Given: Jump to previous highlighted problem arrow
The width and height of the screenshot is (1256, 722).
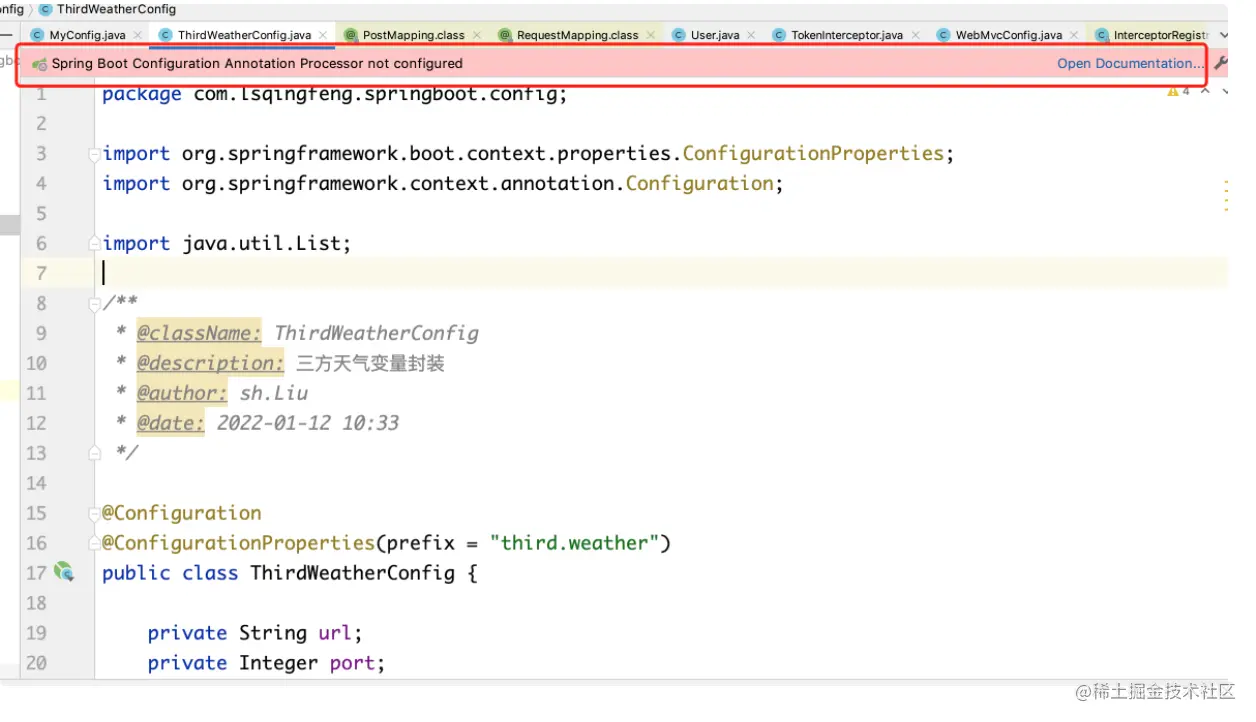Looking at the screenshot, I should (1205, 91).
